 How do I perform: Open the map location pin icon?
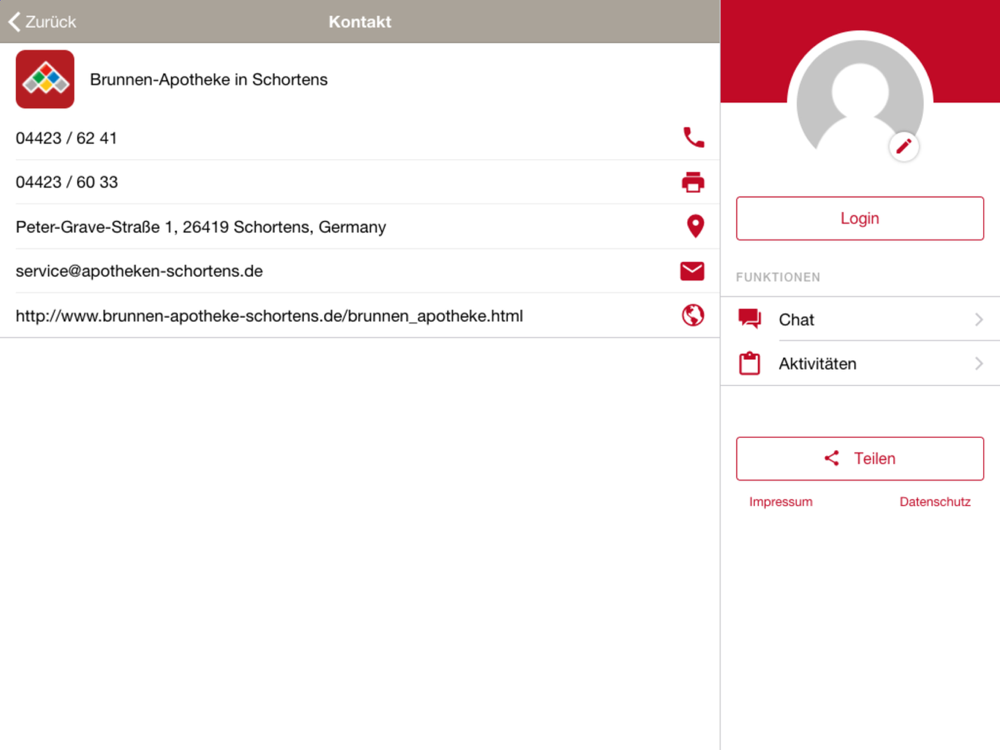coord(695,226)
